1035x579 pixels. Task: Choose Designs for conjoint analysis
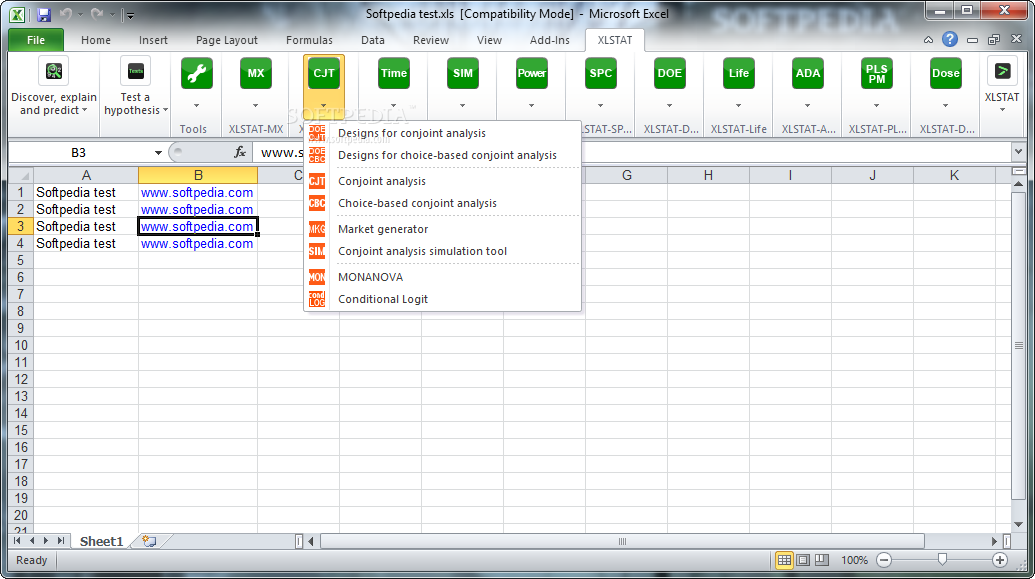pyautogui.click(x=443, y=133)
